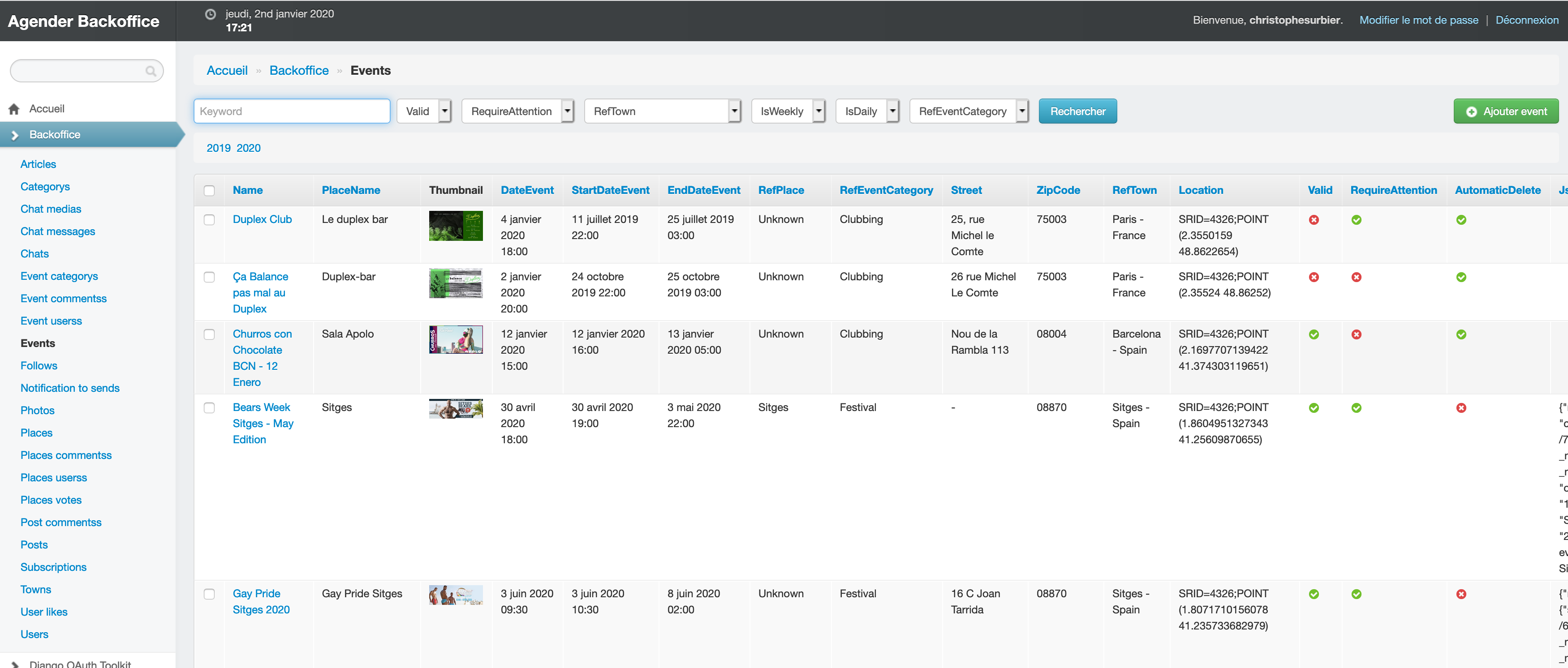Click red RequireAttention icon for Ça Balance row
Screen dimensions: 1568x668
point(1356,277)
